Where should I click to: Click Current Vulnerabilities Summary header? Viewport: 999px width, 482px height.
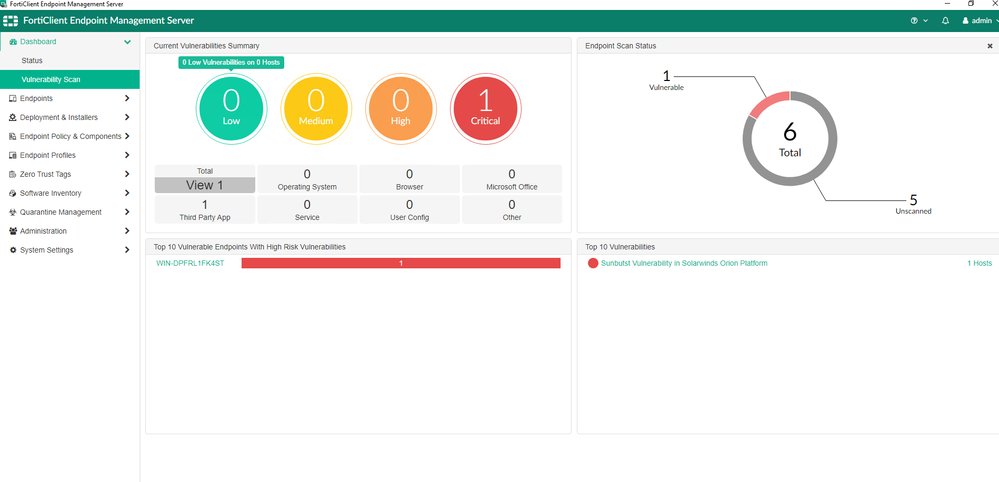coord(206,46)
